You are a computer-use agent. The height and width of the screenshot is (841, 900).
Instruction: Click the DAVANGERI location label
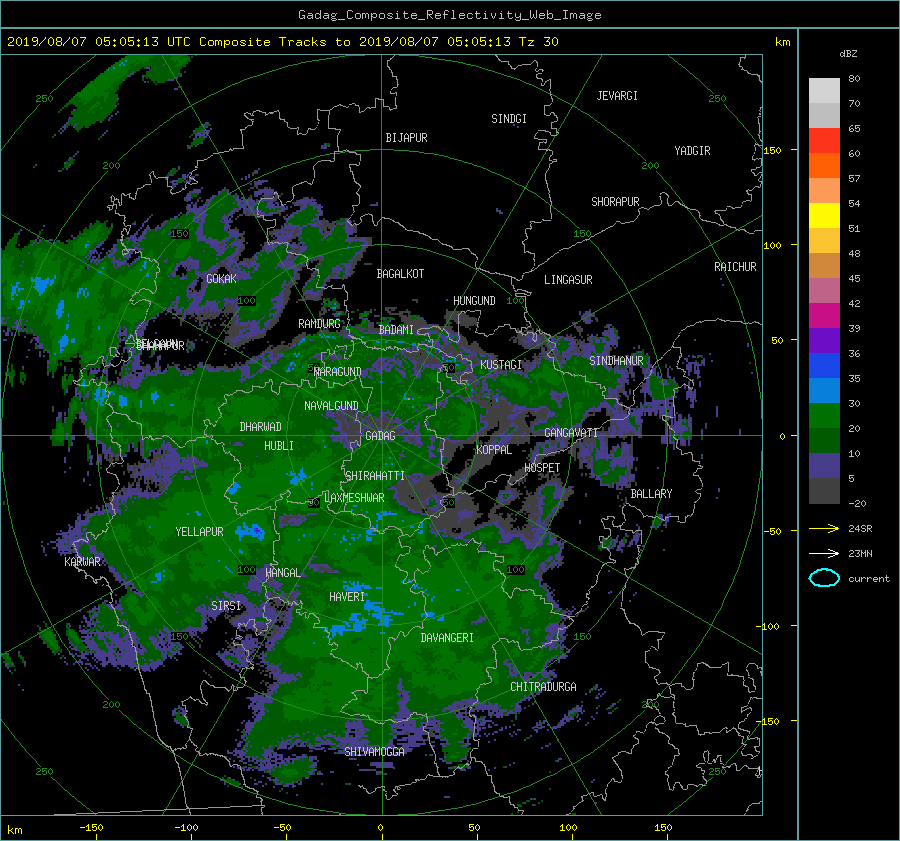coord(447,638)
